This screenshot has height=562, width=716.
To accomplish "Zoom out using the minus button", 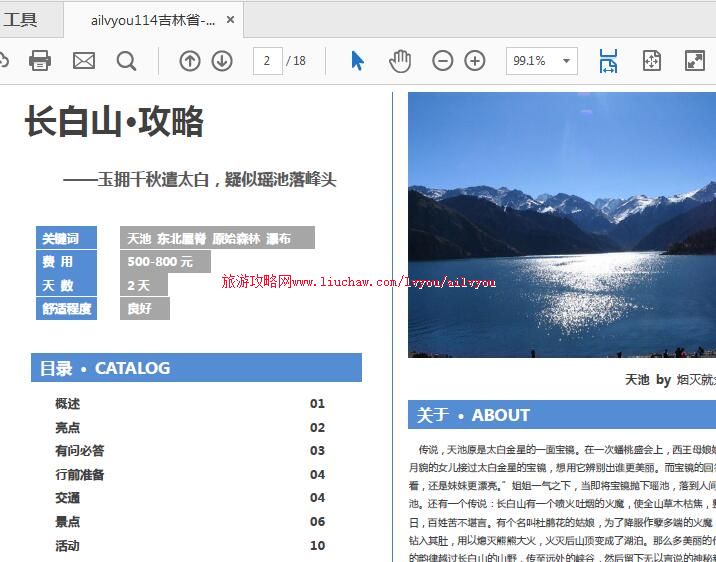I will tap(443, 61).
